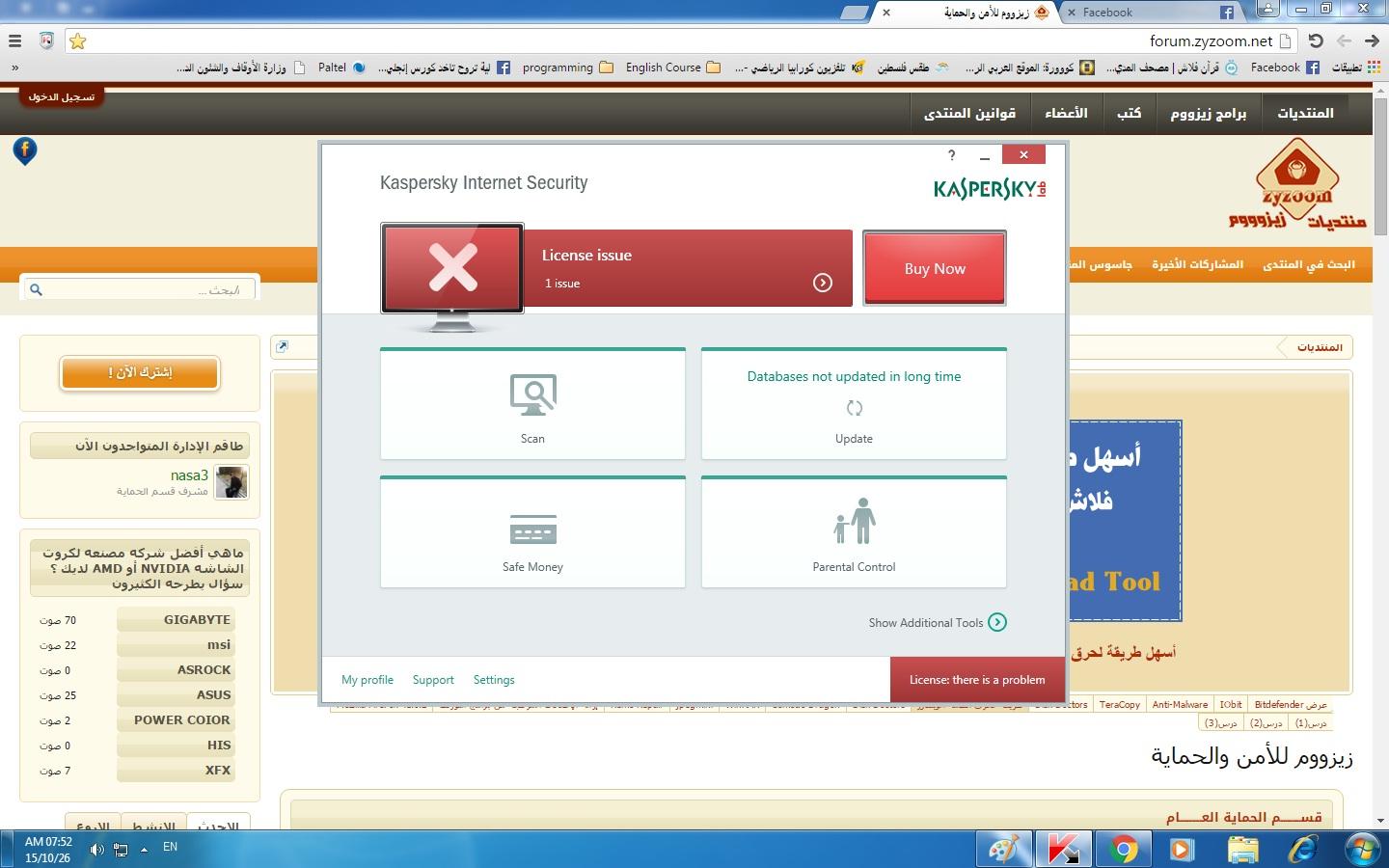Switch to the Facebook browser tab
The image size is (1389, 868).
click(x=1153, y=13)
